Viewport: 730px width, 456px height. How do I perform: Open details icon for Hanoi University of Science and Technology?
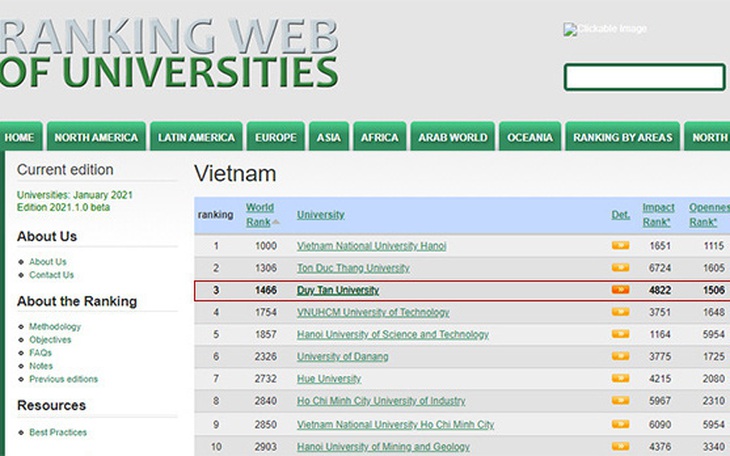[x=620, y=334]
